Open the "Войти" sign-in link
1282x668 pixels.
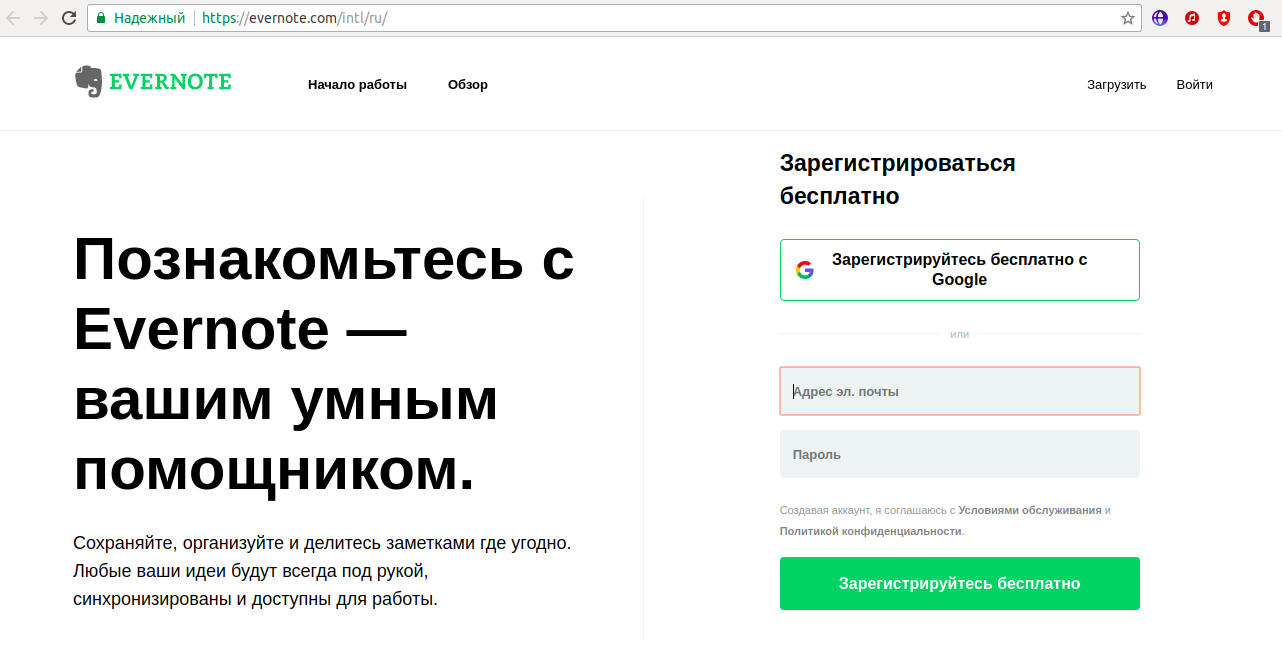(x=1194, y=85)
